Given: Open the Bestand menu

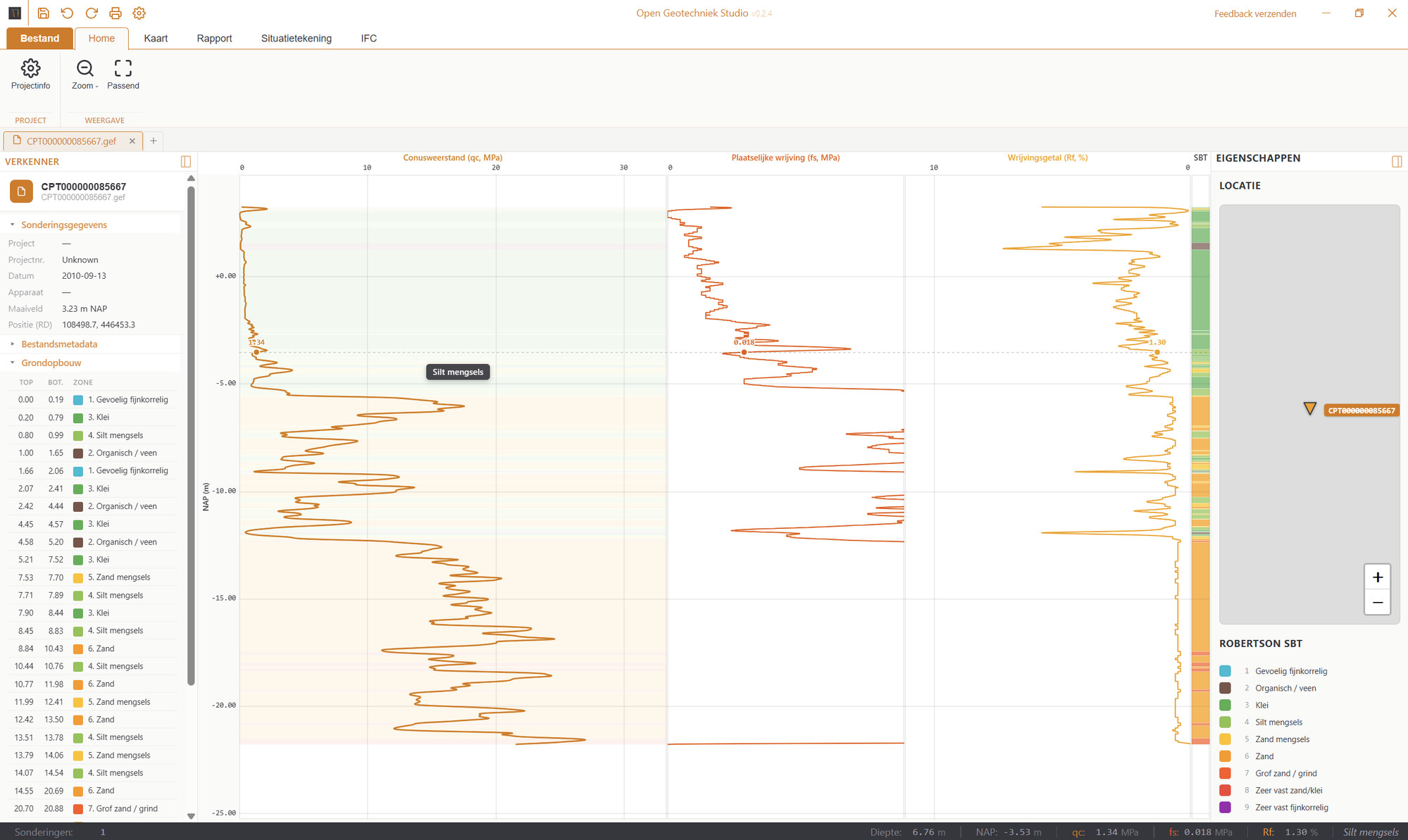Looking at the screenshot, I should click(x=39, y=38).
